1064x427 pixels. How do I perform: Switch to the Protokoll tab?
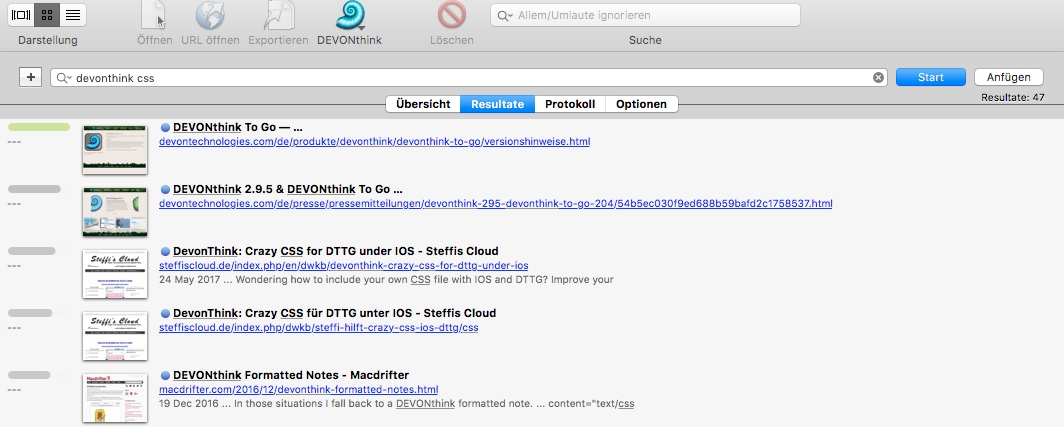click(x=570, y=104)
